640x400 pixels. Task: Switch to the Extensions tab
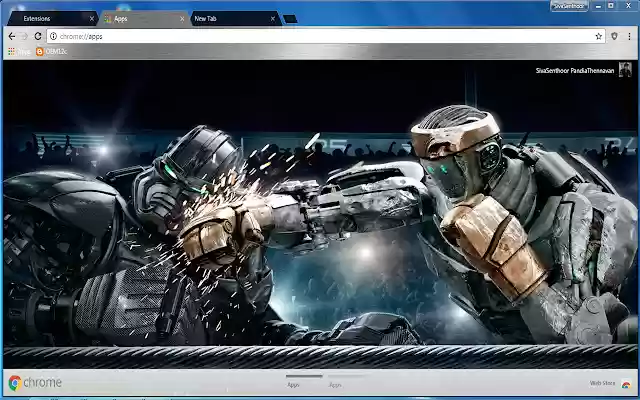(52, 19)
